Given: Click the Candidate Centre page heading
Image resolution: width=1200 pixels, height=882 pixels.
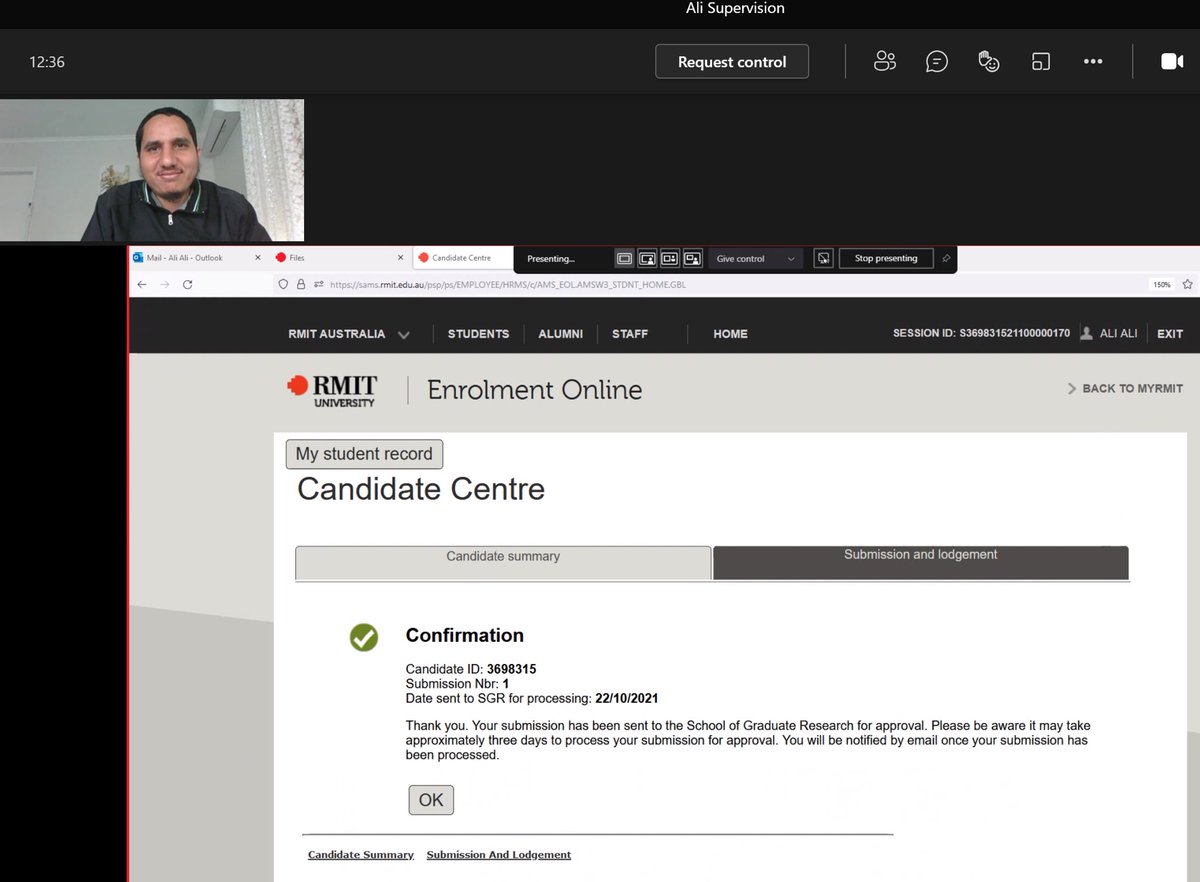Looking at the screenshot, I should pos(421,489).
